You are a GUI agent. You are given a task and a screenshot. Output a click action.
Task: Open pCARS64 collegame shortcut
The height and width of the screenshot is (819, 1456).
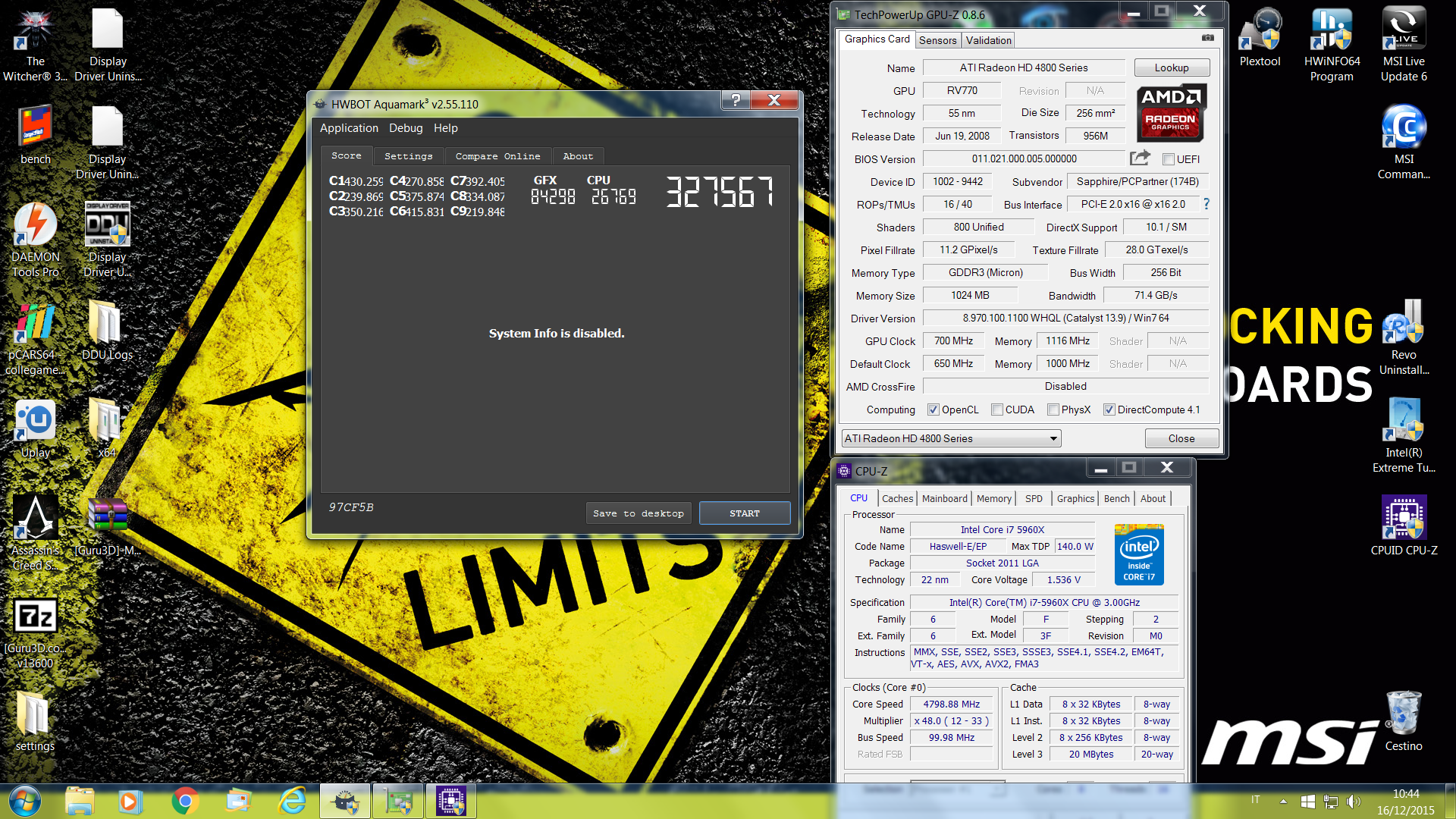(x=35, y=338)
